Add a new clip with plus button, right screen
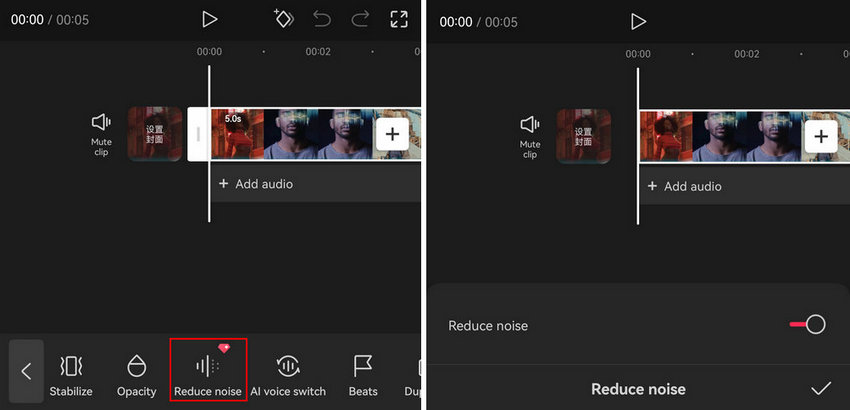 point(821,137)
